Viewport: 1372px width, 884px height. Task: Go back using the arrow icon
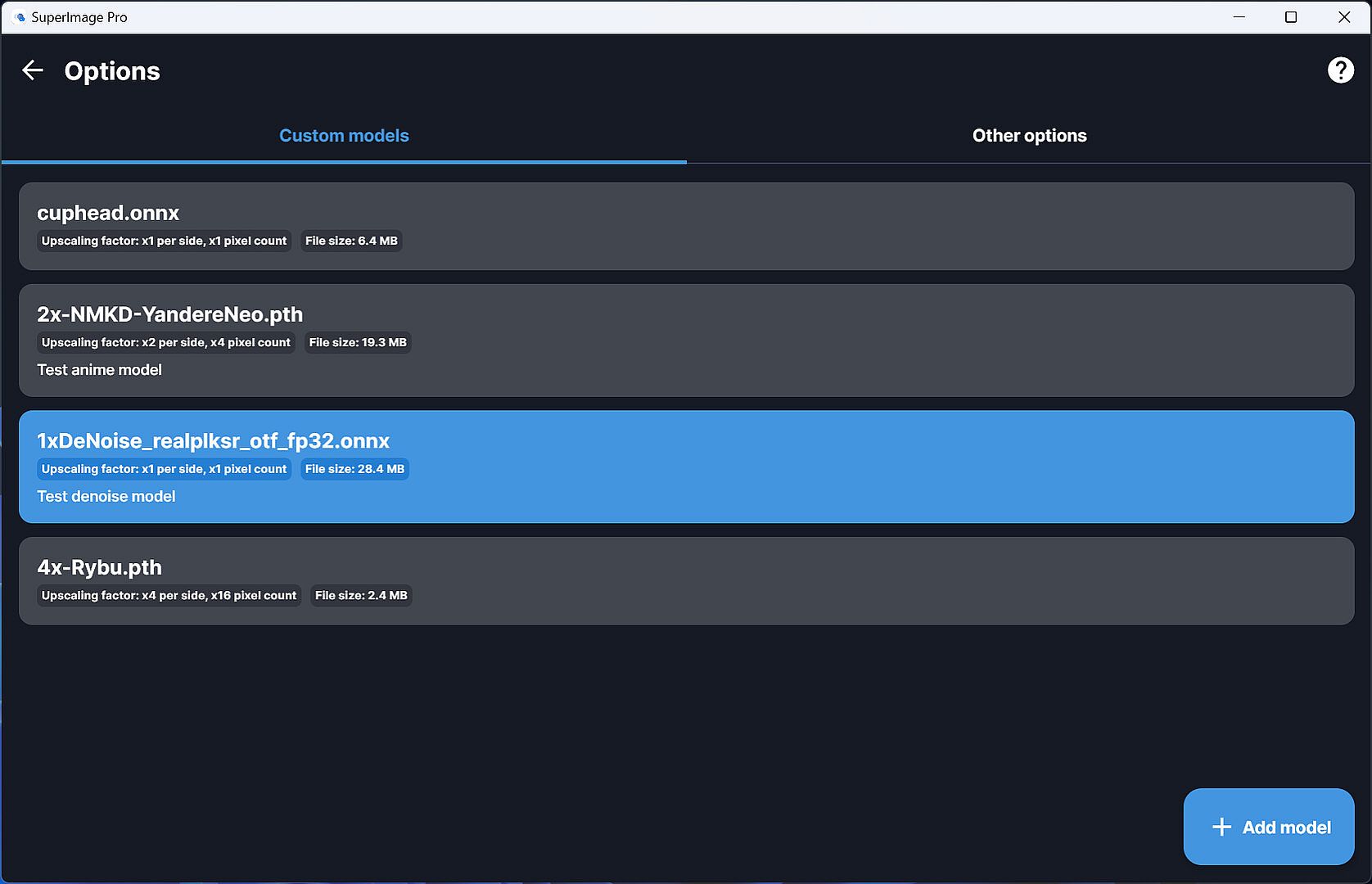[32, 70]
